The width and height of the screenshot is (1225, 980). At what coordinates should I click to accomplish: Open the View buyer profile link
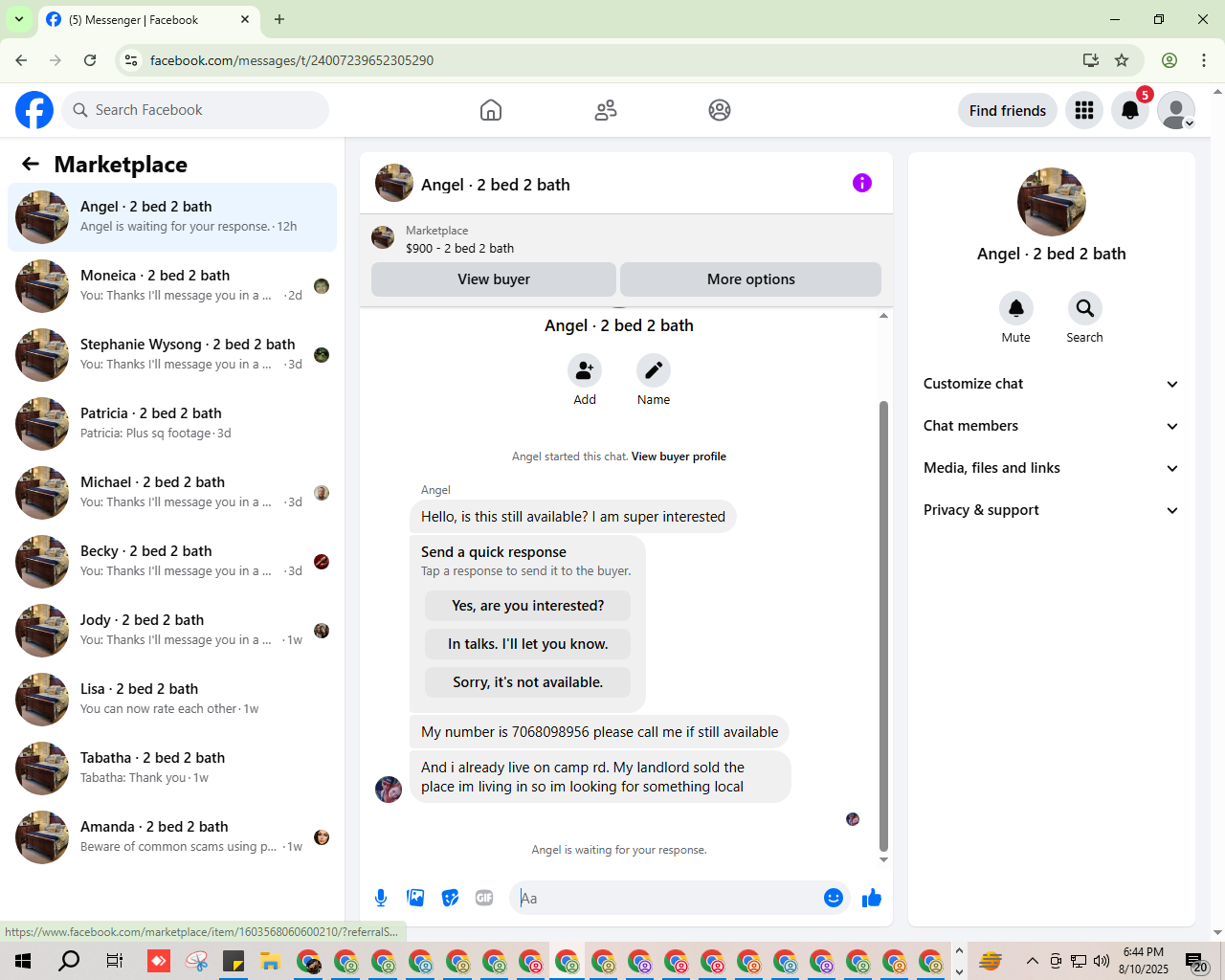679,457
